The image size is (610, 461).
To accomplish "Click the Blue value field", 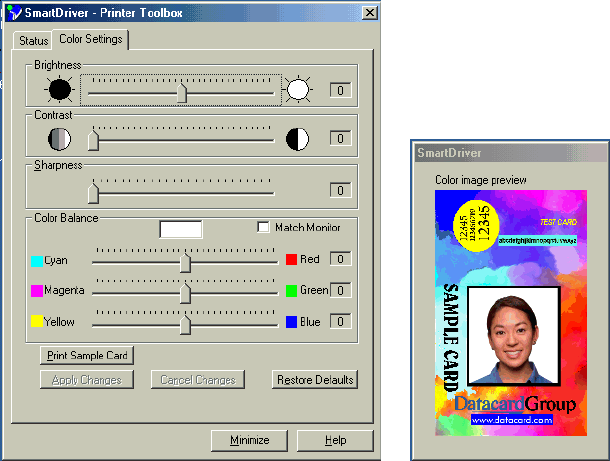I will click(x=340, y=321).
